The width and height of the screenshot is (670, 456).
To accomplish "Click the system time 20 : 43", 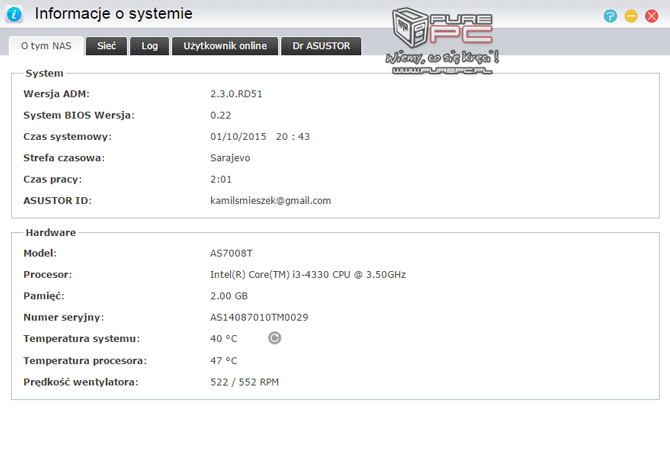I will pos(293,137).
